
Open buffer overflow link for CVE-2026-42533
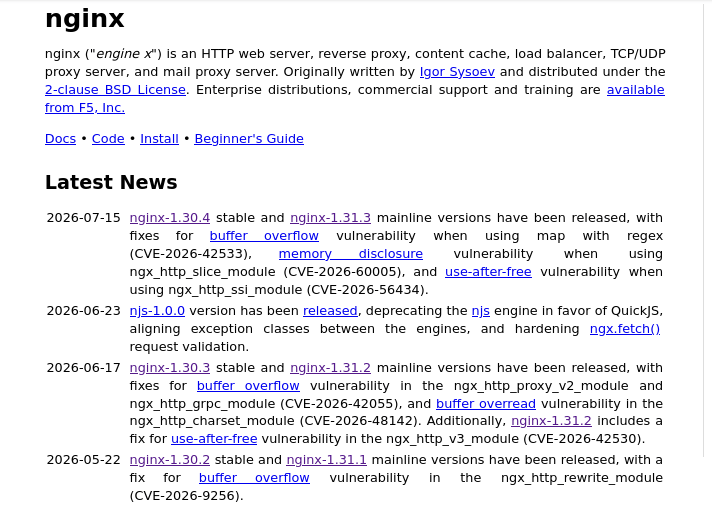pyautogui.click(x=264, y=236)
